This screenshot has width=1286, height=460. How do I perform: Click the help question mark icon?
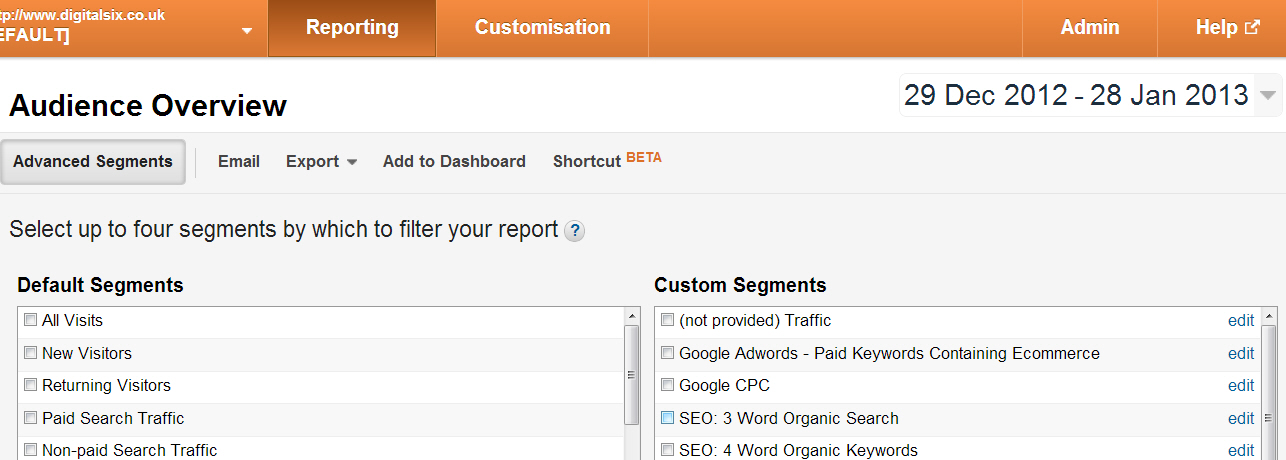[x=574, y=231]
